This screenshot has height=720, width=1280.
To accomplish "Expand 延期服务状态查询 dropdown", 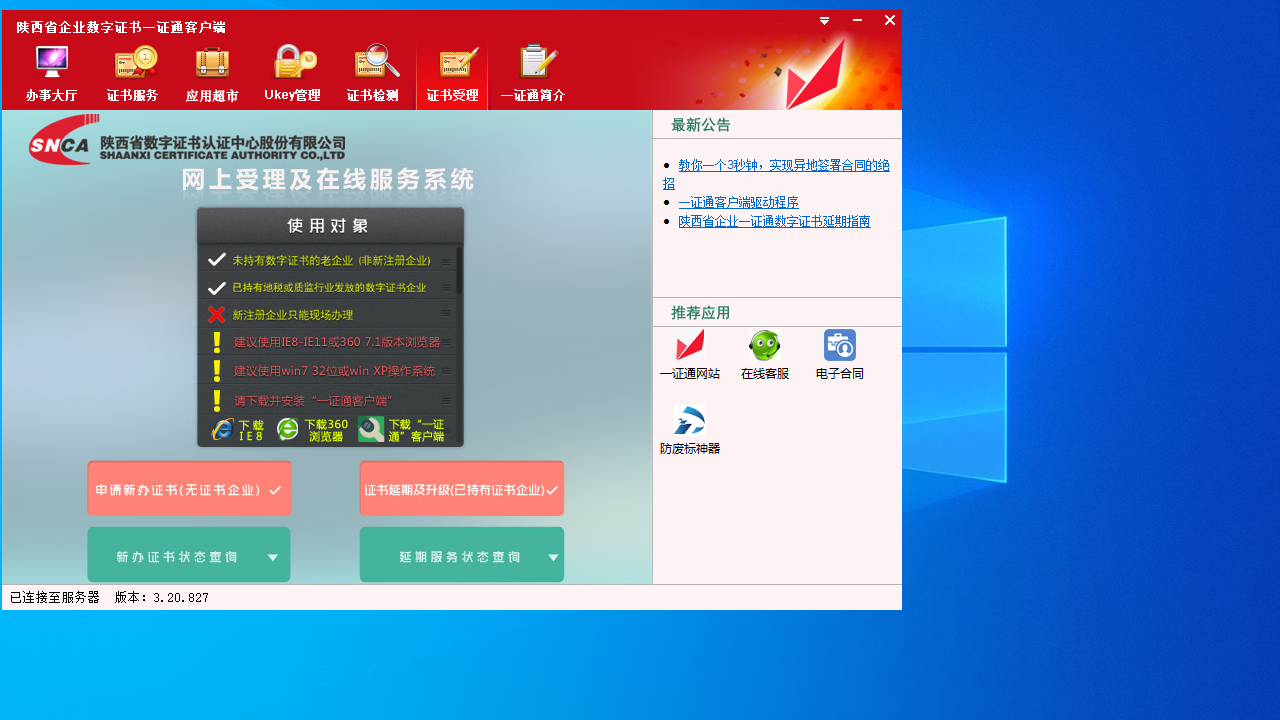I will point(461,554).
